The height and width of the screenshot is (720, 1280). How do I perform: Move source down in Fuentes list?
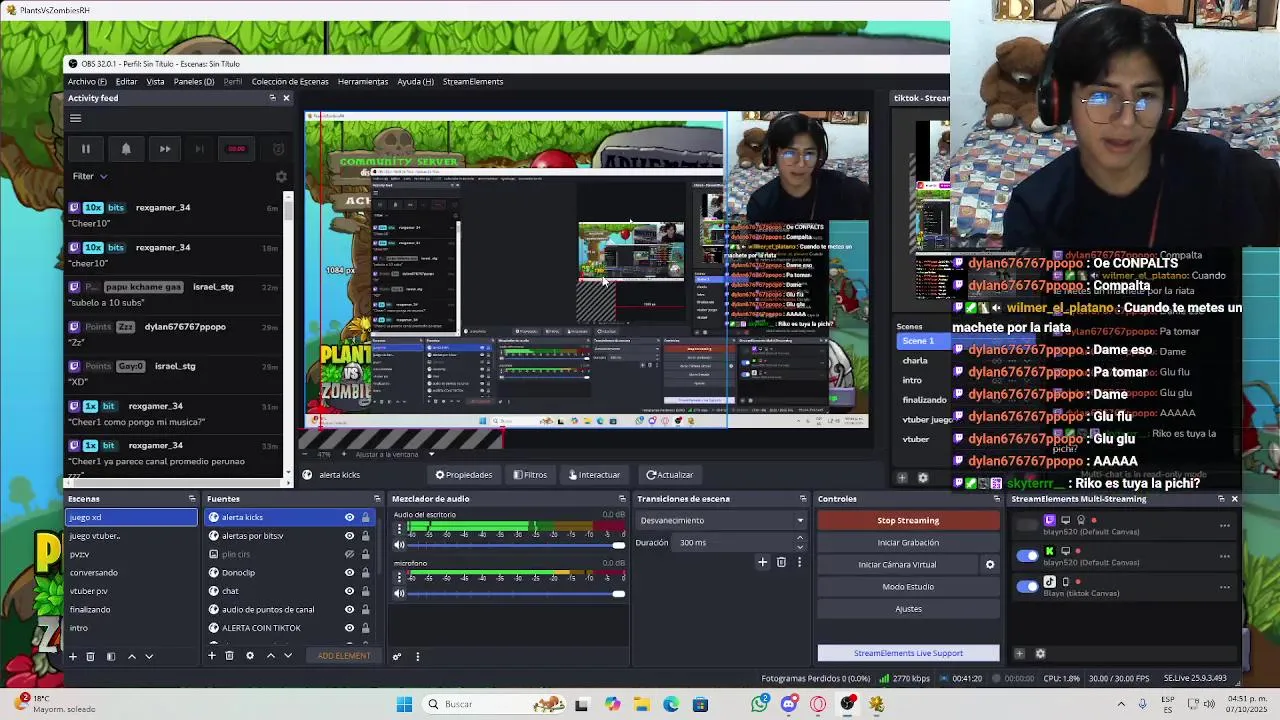point(288,656)
